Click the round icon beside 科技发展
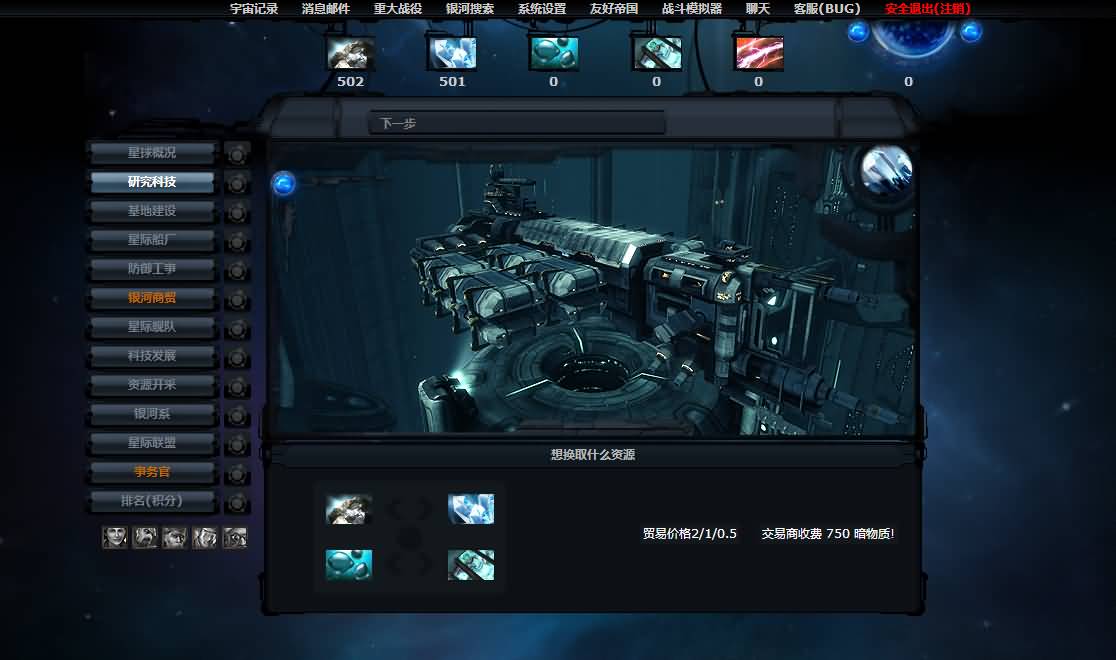The height and width of the screenshot is (660, 1116). click(x=237, y=357)
